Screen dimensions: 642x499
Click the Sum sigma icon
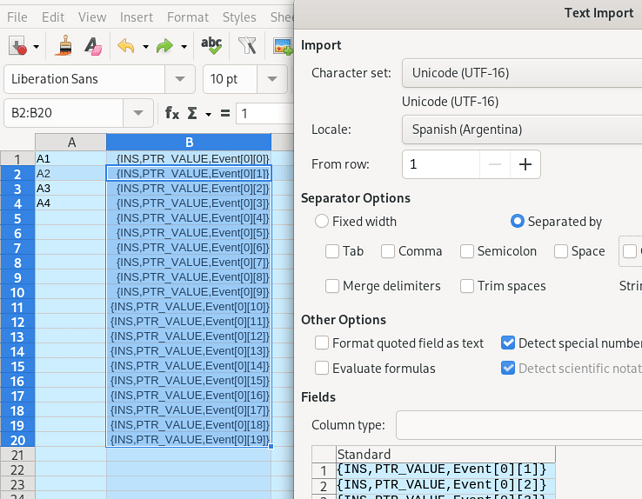(192, 113)
